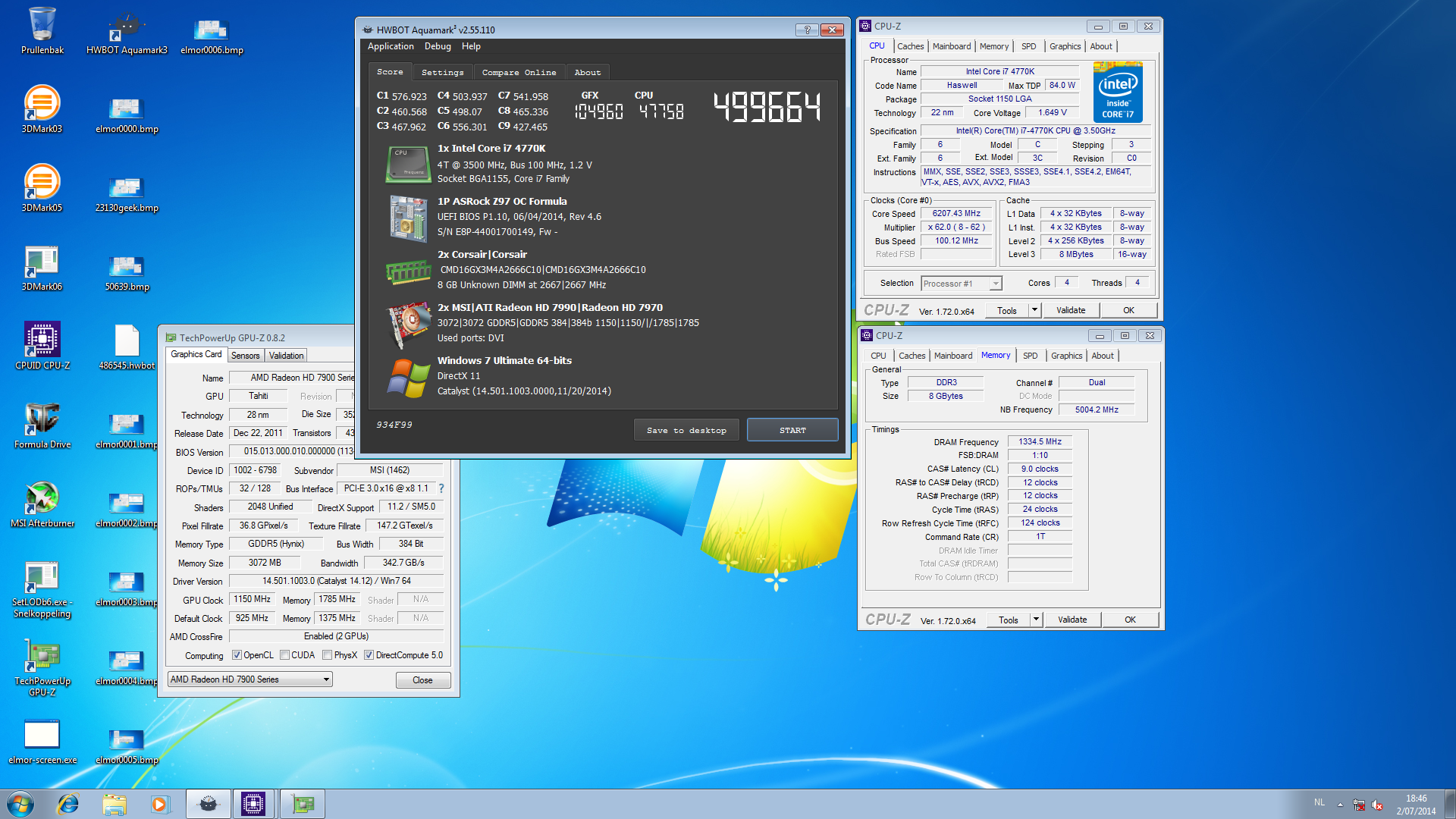Click Tools button in upper CPU-Z
The width and height of the screenshot is (1456, 819).
pyautogui.click(x=1007, y=310)
